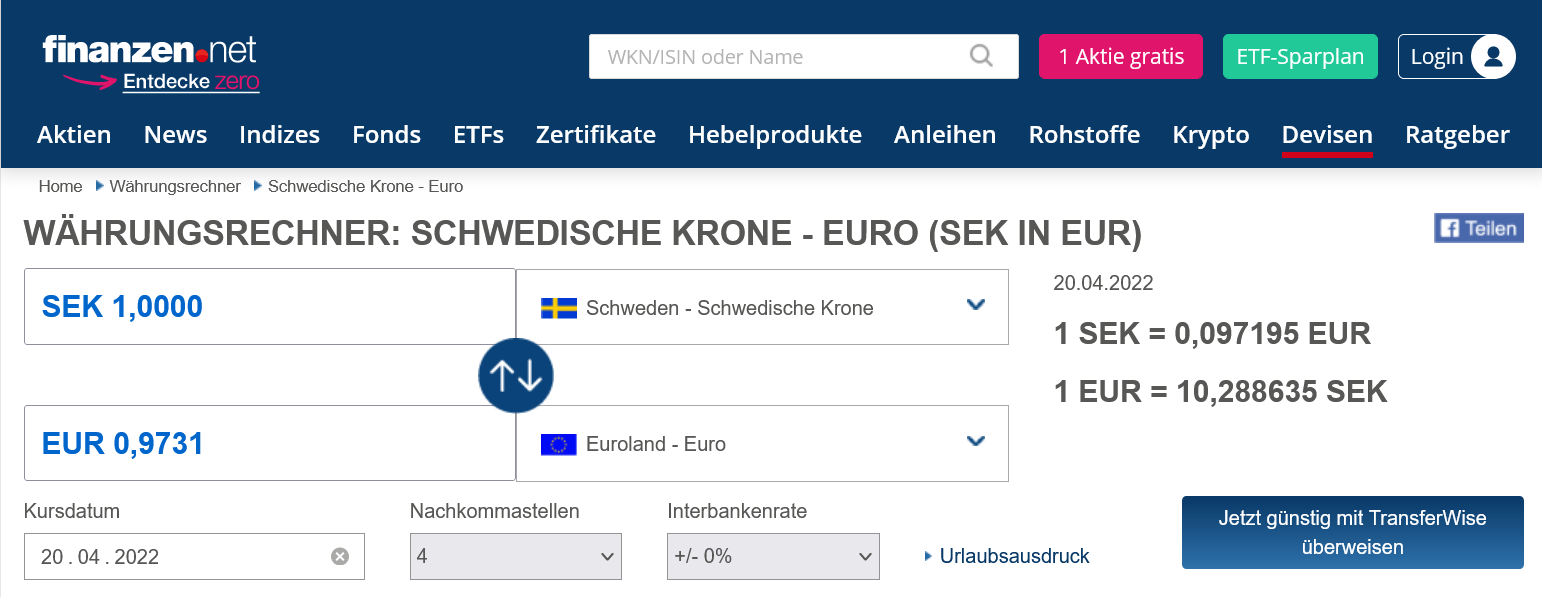This screenshot has height=597, width=1542.
Task: Go to the Krypto section
Action: tap(1210, 135)
